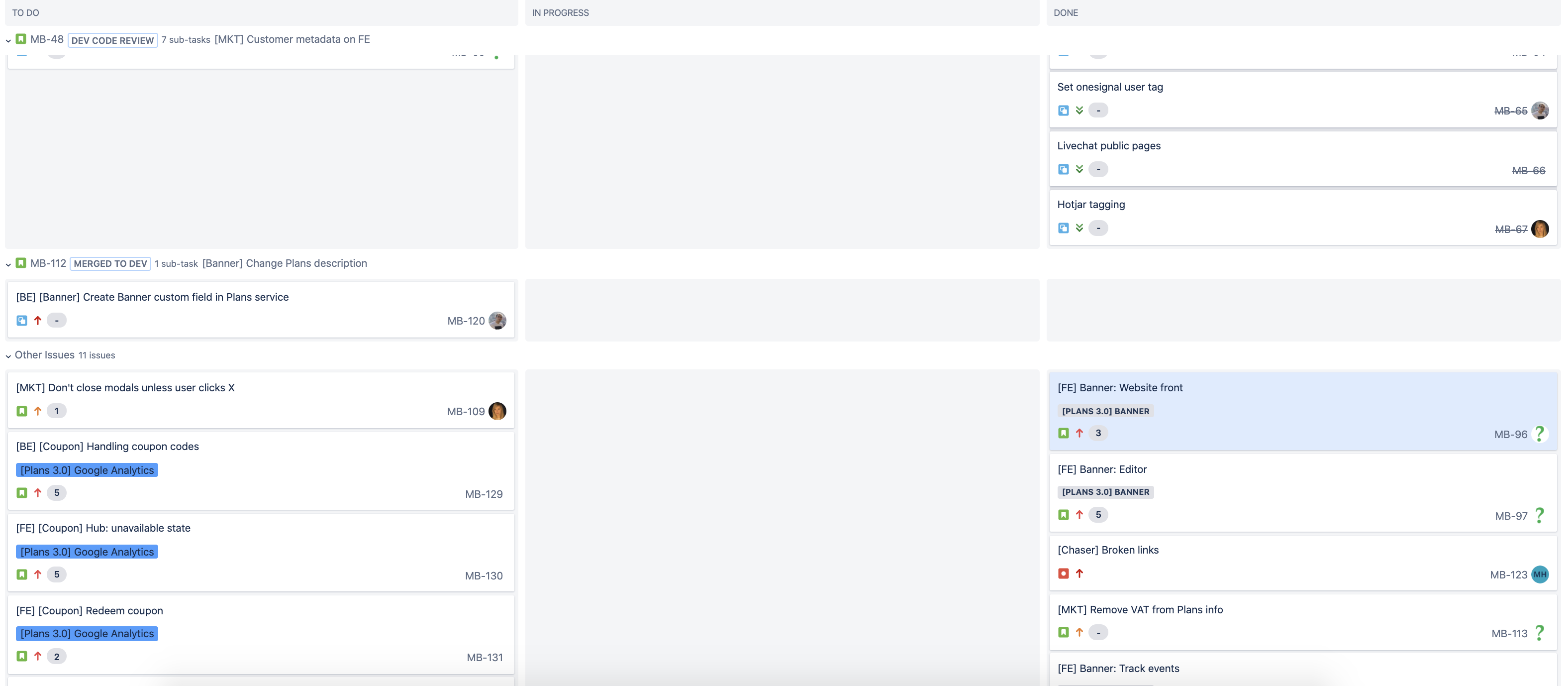Open the MB-65 issue link

[1511, 111]
